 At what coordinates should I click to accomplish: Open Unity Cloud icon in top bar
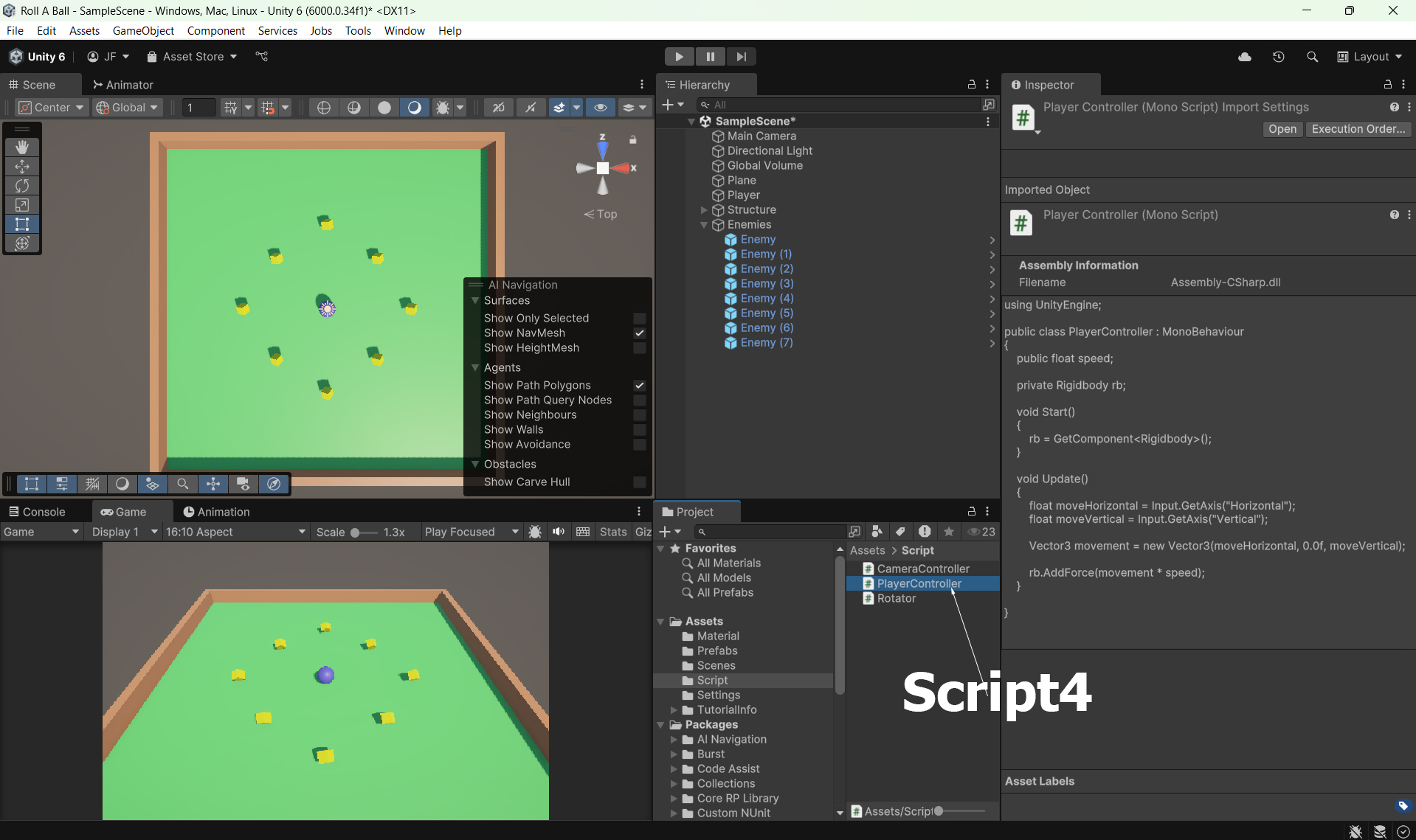[x=1245, y=57]
